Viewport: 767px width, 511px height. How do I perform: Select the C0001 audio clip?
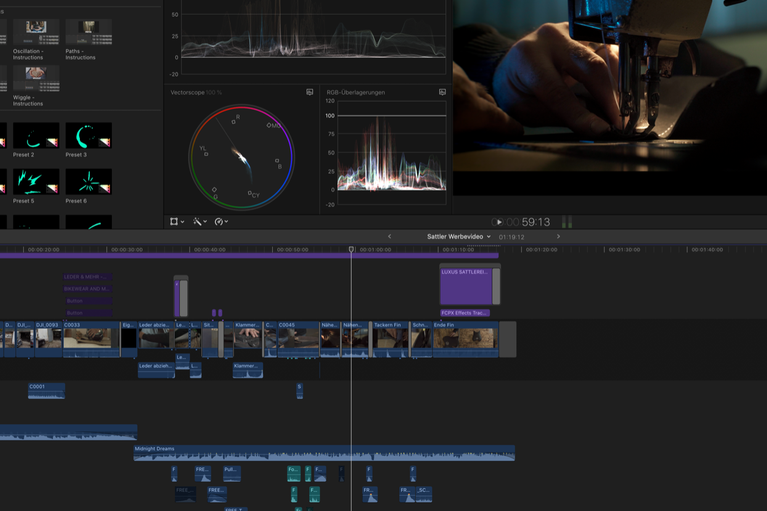(46, 391)
